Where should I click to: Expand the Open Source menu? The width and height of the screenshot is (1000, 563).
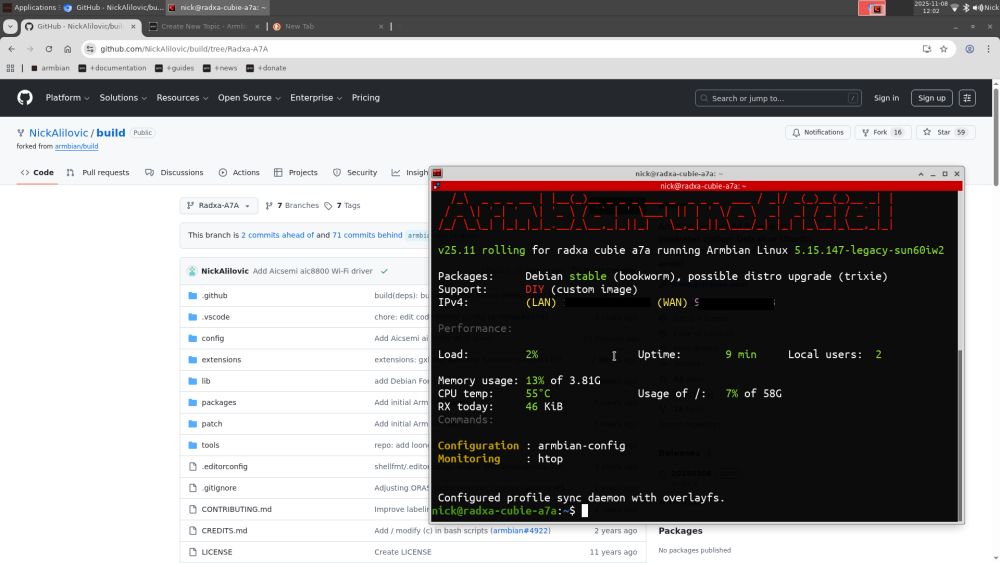click(x=248, y=98)
